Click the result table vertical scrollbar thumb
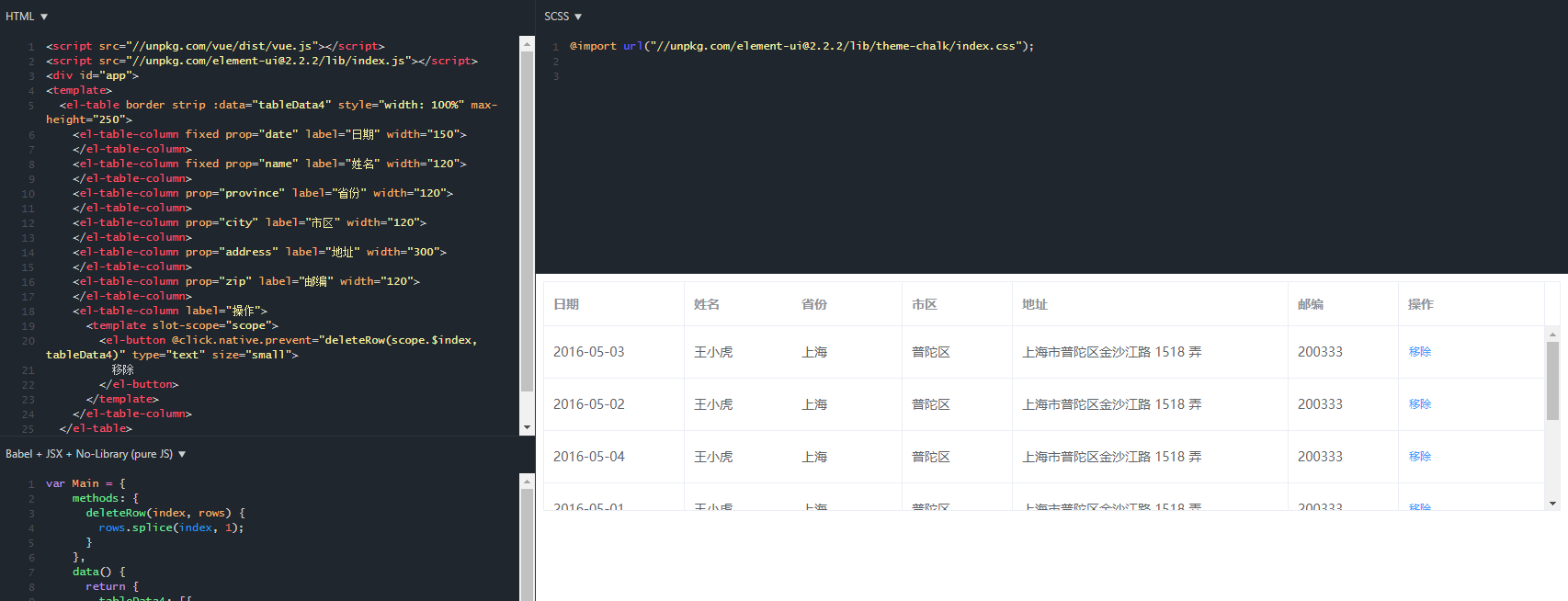The height and width of the screenshot is (601, 1568). tap(1552, 380)
